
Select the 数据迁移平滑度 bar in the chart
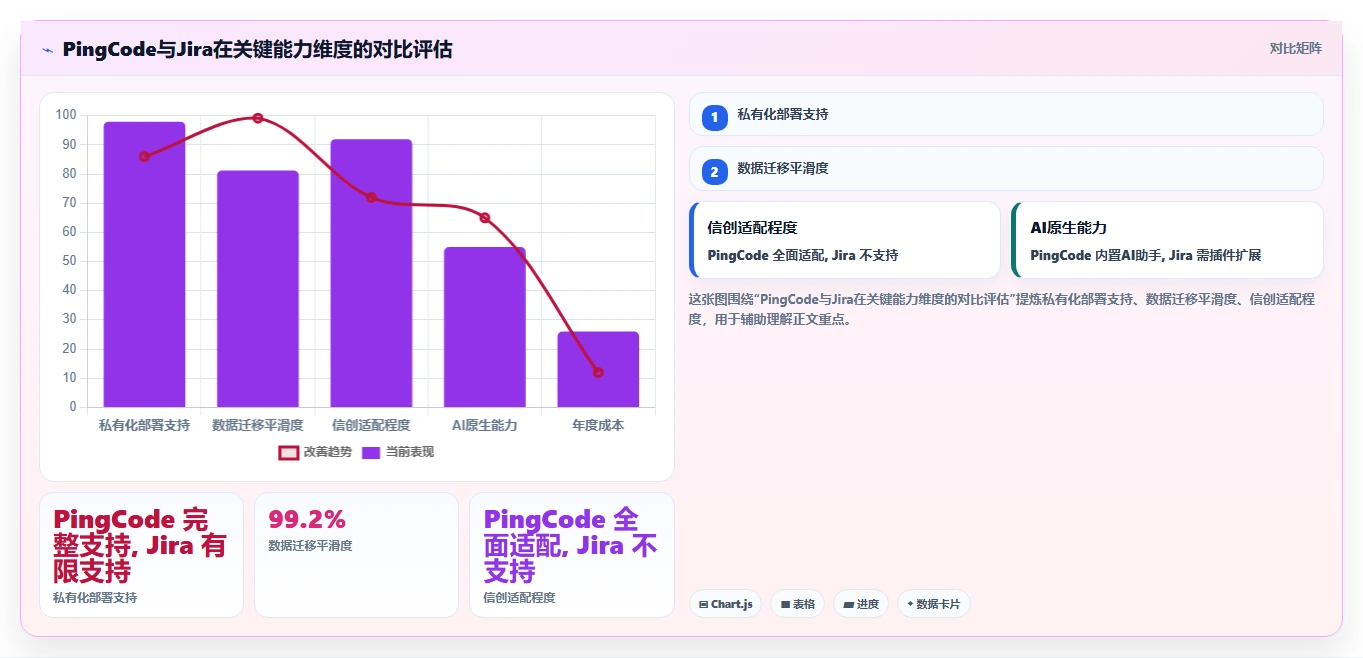(x=258, y=289)
